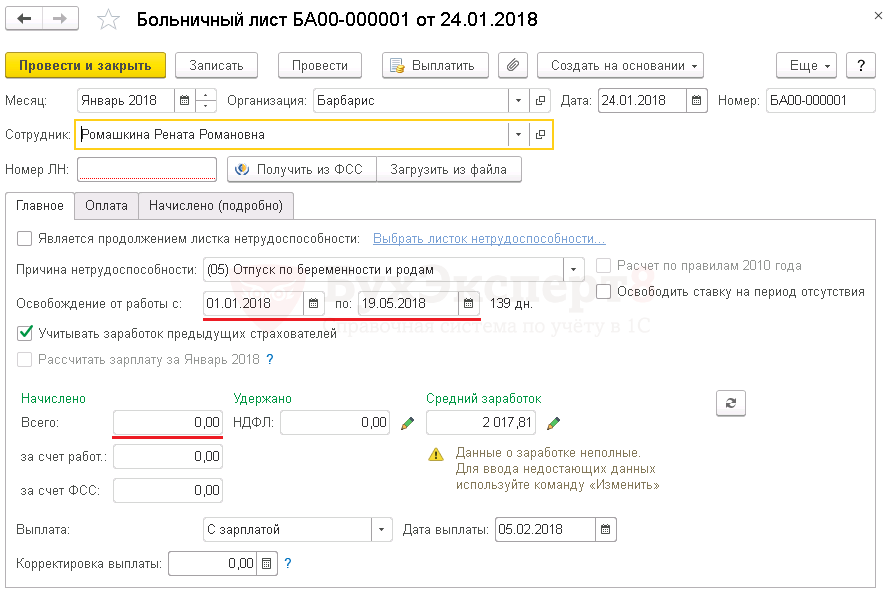Click Выплатить button

pyautogui.click(x=435, y=65)
